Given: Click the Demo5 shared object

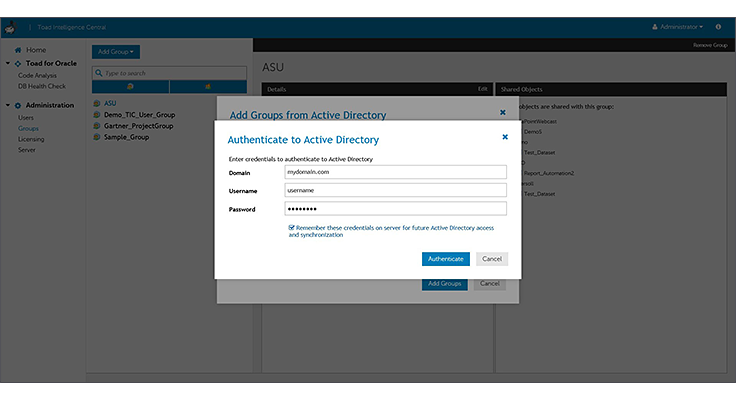Looking at the screenshot, I should coord(533,132).
